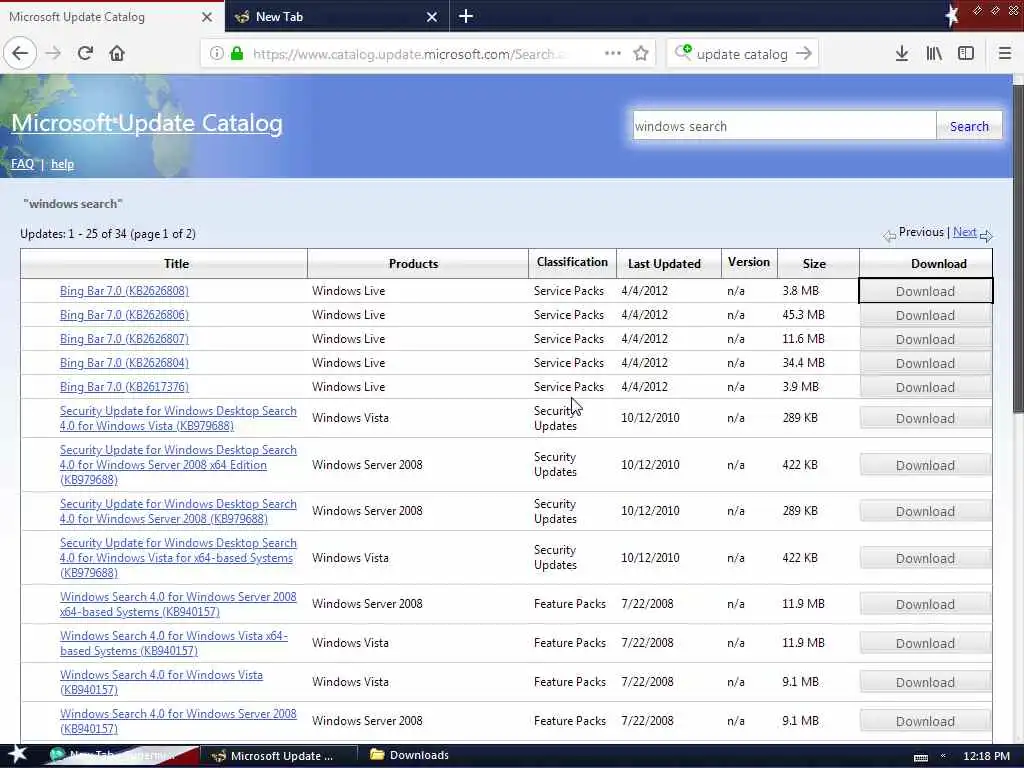Click the browser forward arrow
Viewport: 1024px width, 768px height.
coord(53,53)
